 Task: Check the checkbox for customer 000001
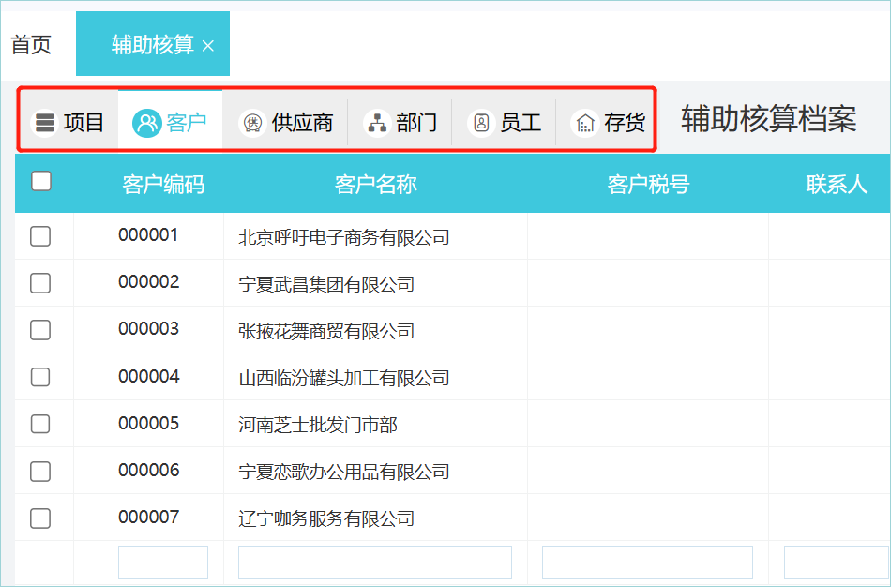coord(40,237)
